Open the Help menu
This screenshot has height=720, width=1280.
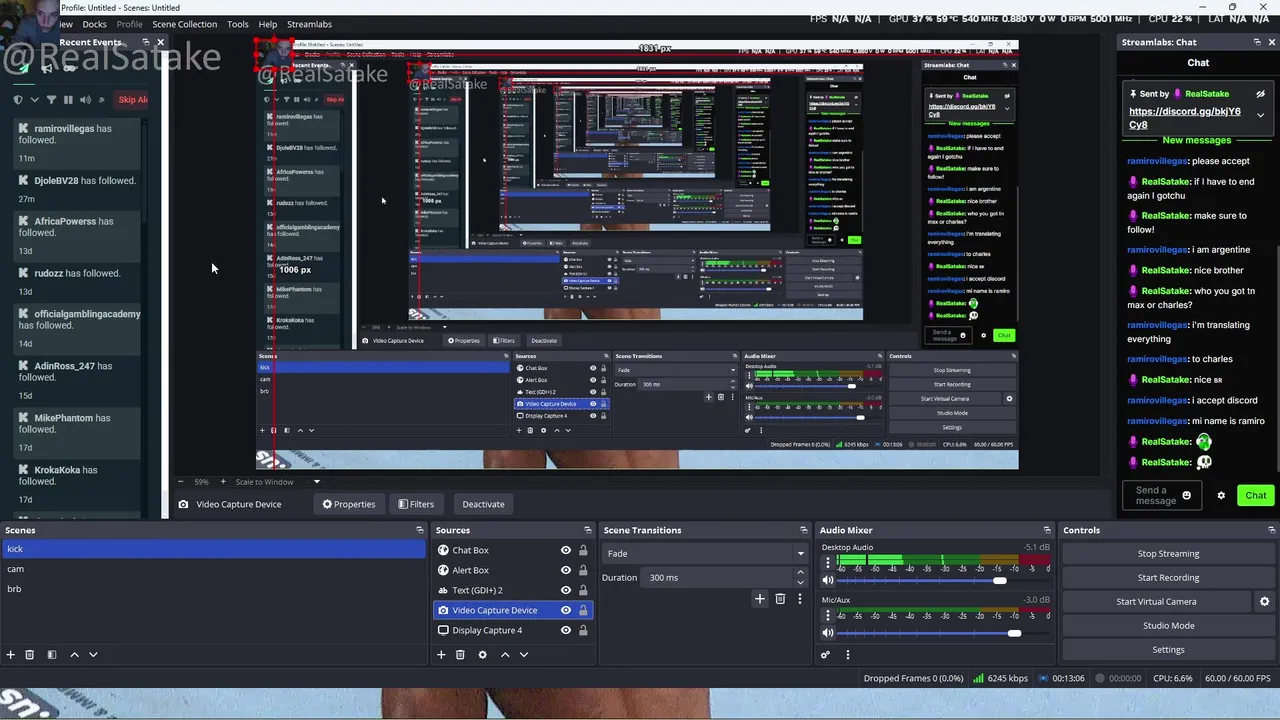tap(268, 24)
